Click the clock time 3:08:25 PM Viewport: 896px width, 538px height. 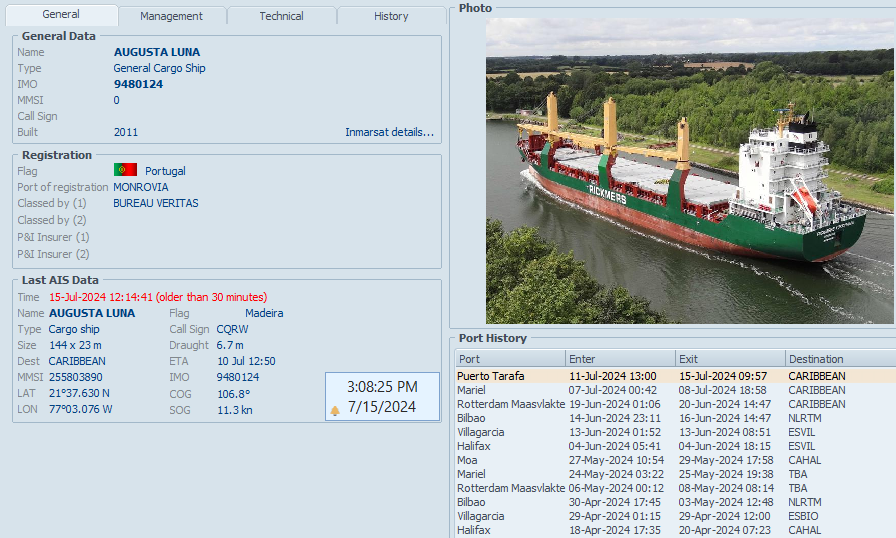click(382, 387)
